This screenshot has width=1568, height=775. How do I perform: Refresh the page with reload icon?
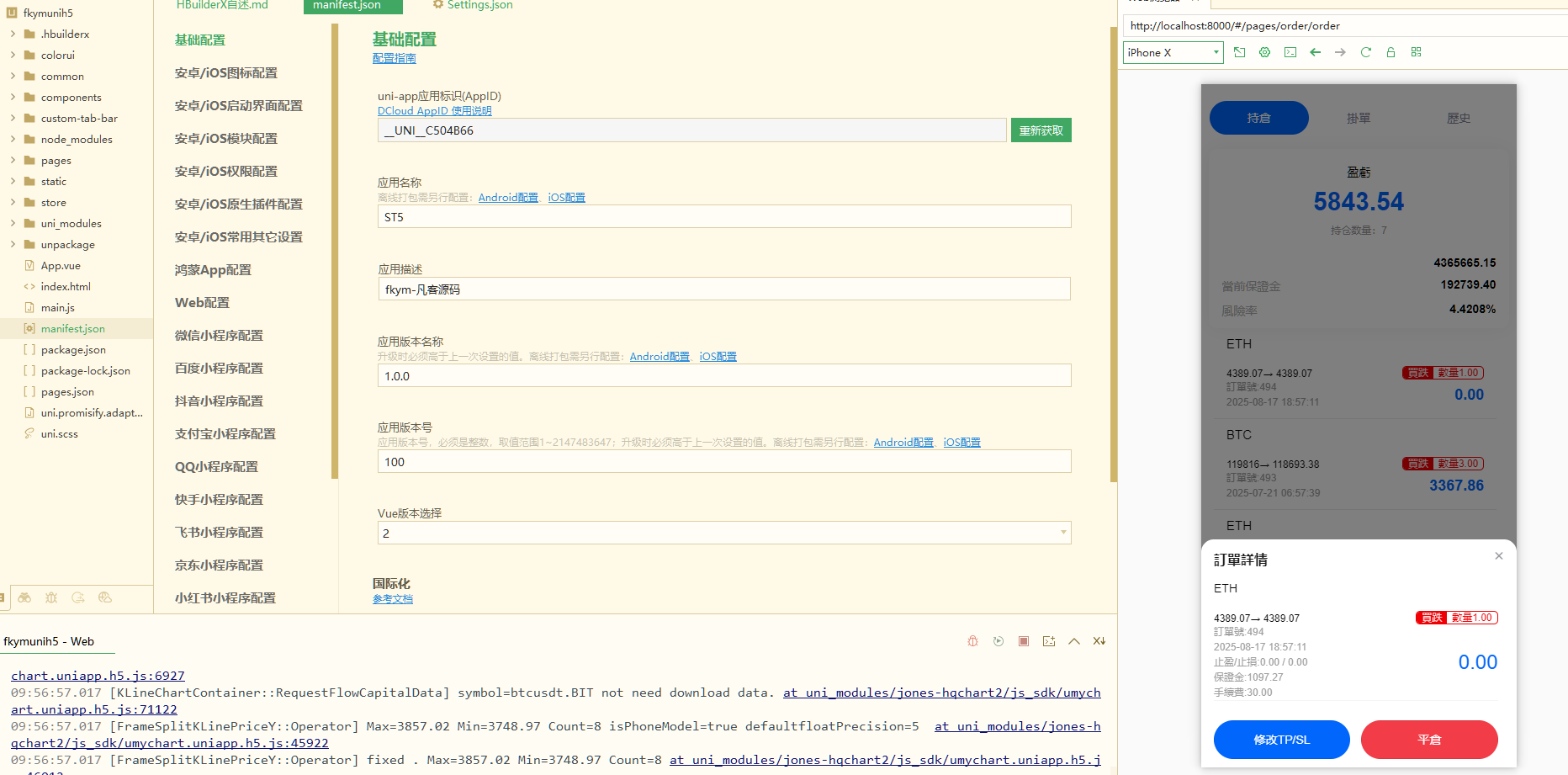1366,52
